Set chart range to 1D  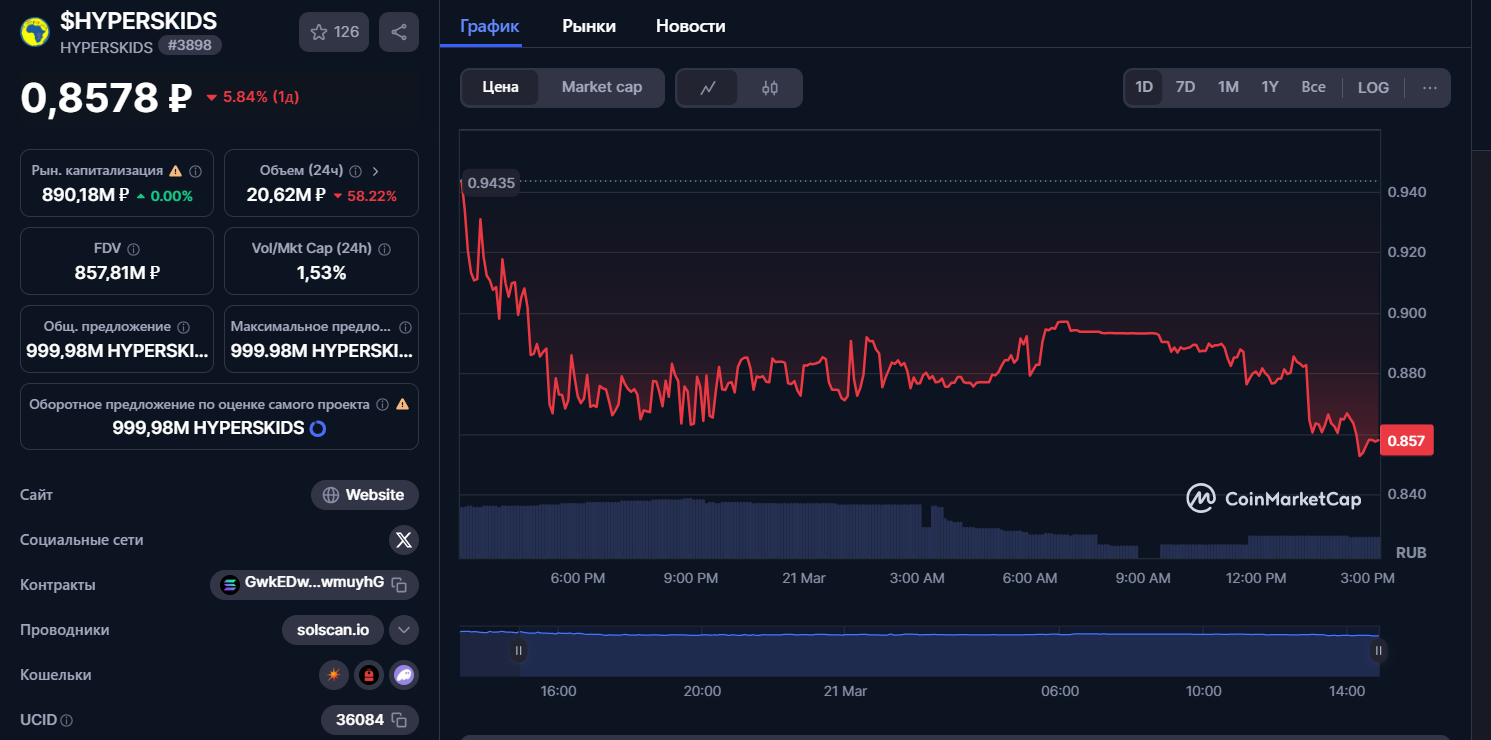pyautogui.click(x=1144, y=88)
